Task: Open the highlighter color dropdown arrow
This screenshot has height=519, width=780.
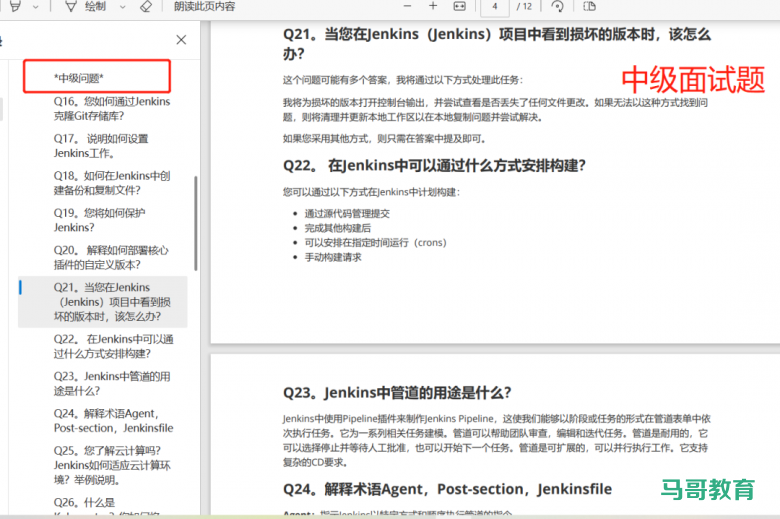Action: click(x=36, y=6)
